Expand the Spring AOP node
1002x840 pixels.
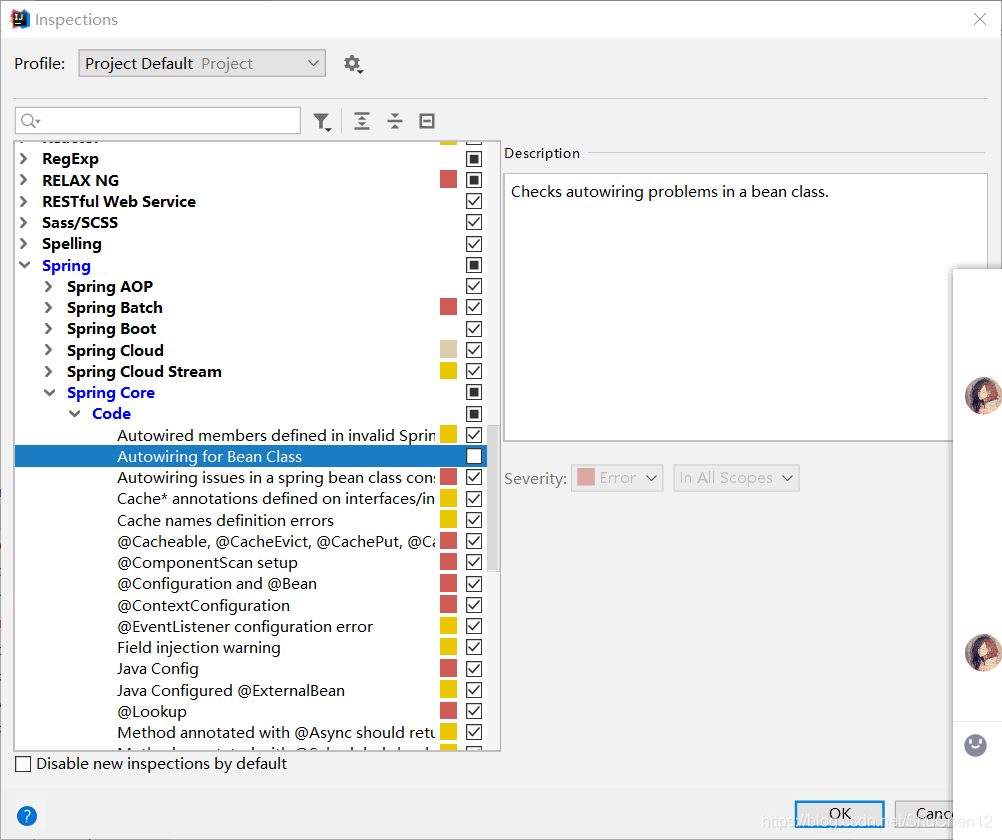coord(49,286)
